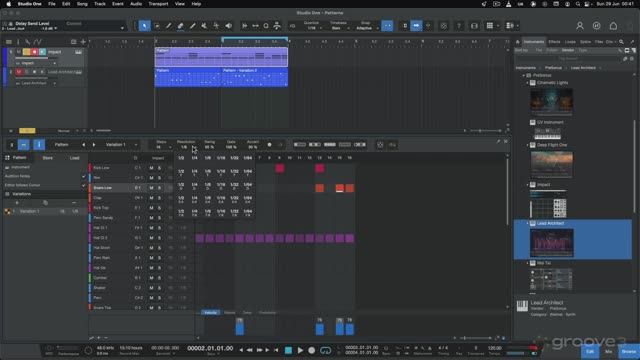Toggle the blue info i button in editor

39,144
